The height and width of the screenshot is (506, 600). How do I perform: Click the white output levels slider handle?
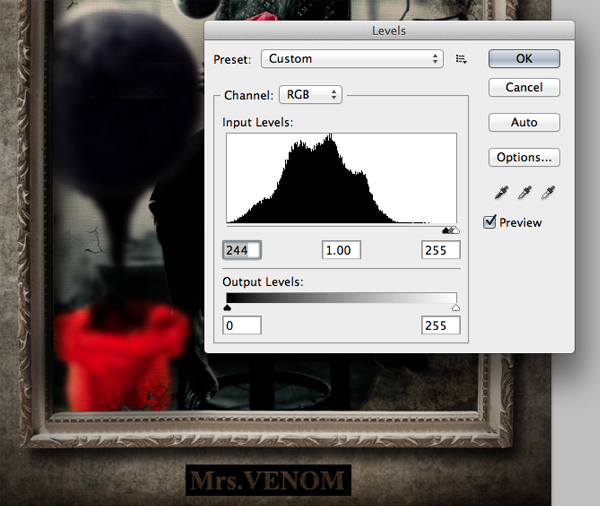[x=456, y=307]
